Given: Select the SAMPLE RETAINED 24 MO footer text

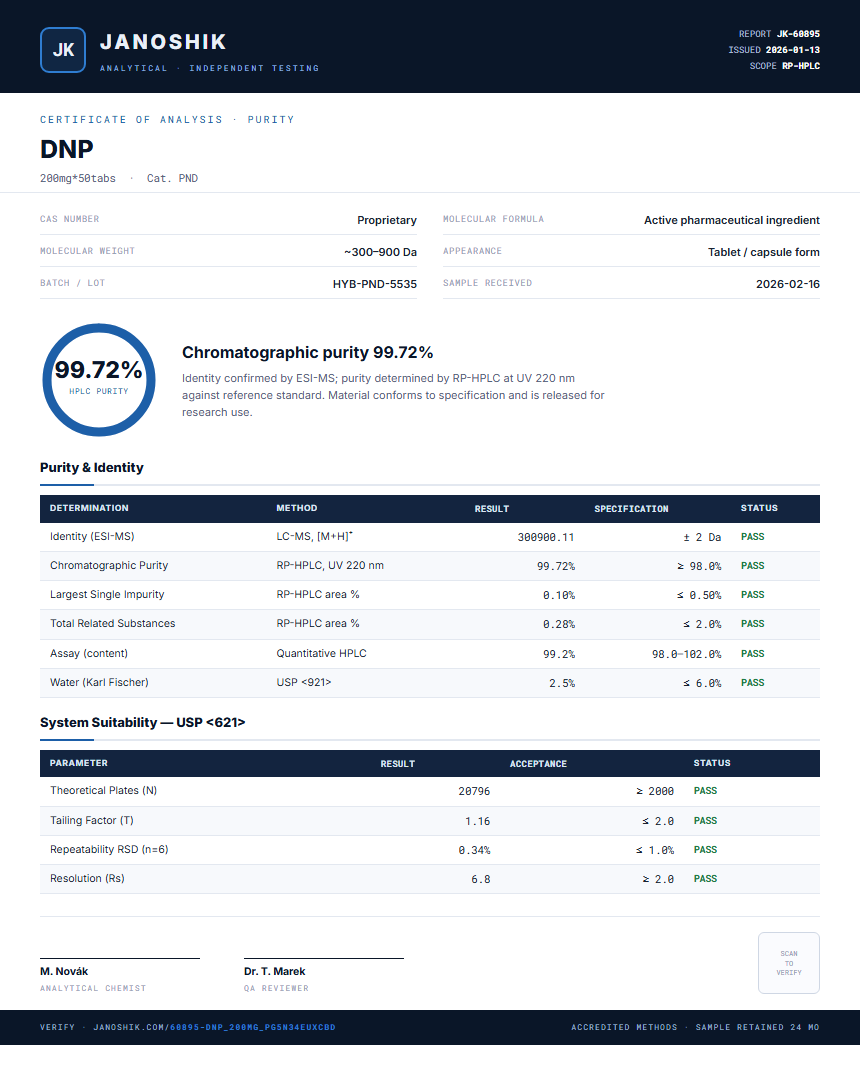Looking at the screenshot, I should pos(757,1027).
